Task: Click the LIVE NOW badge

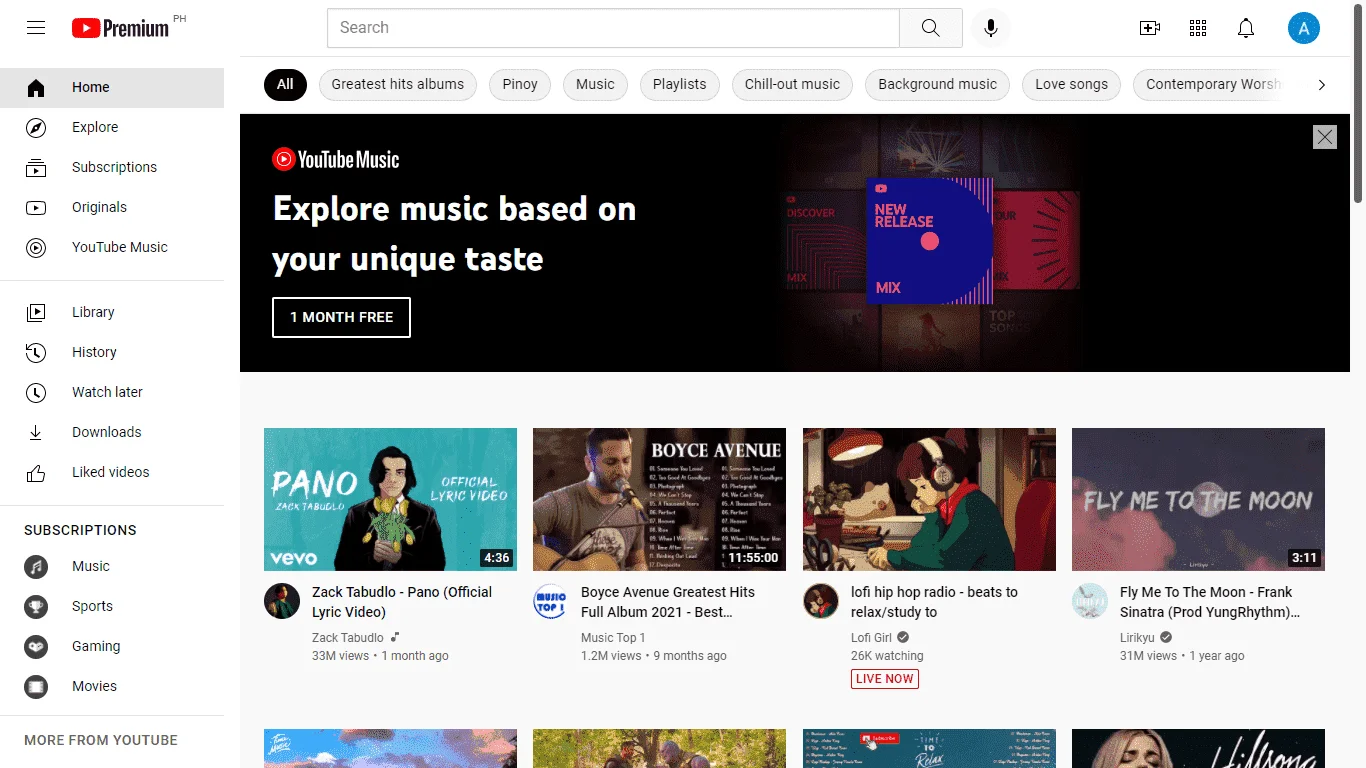Action: 885,679
